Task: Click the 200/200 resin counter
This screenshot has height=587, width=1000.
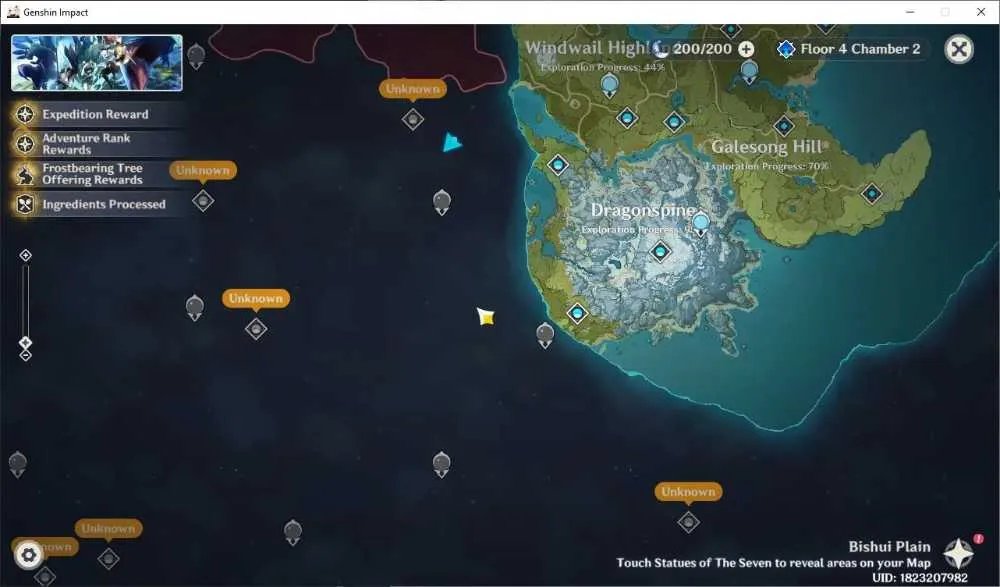Action: coord(702,49)
